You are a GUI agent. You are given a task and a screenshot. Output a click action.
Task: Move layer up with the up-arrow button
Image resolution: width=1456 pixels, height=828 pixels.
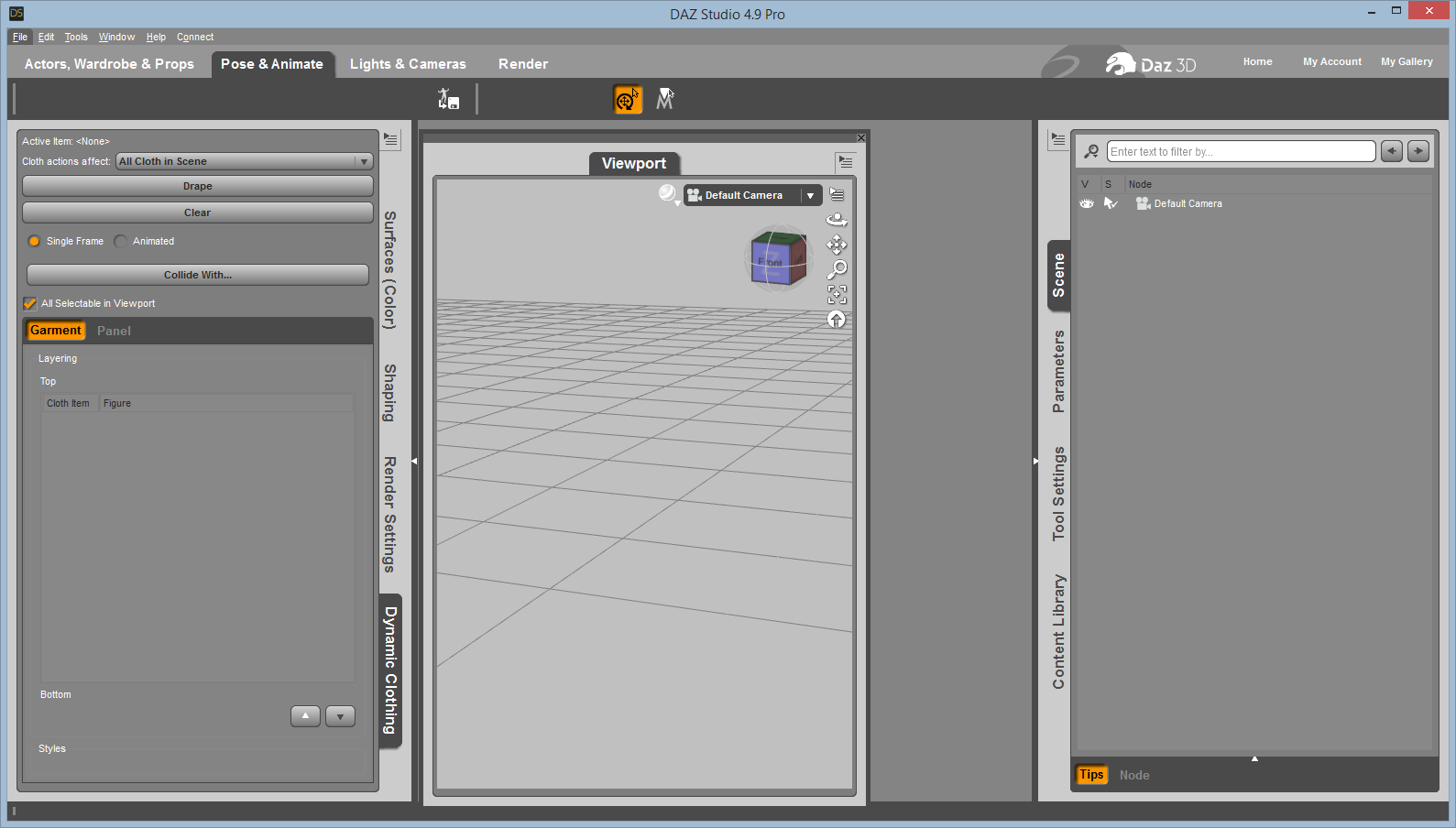pyautogui.click(x=305, y=716)
